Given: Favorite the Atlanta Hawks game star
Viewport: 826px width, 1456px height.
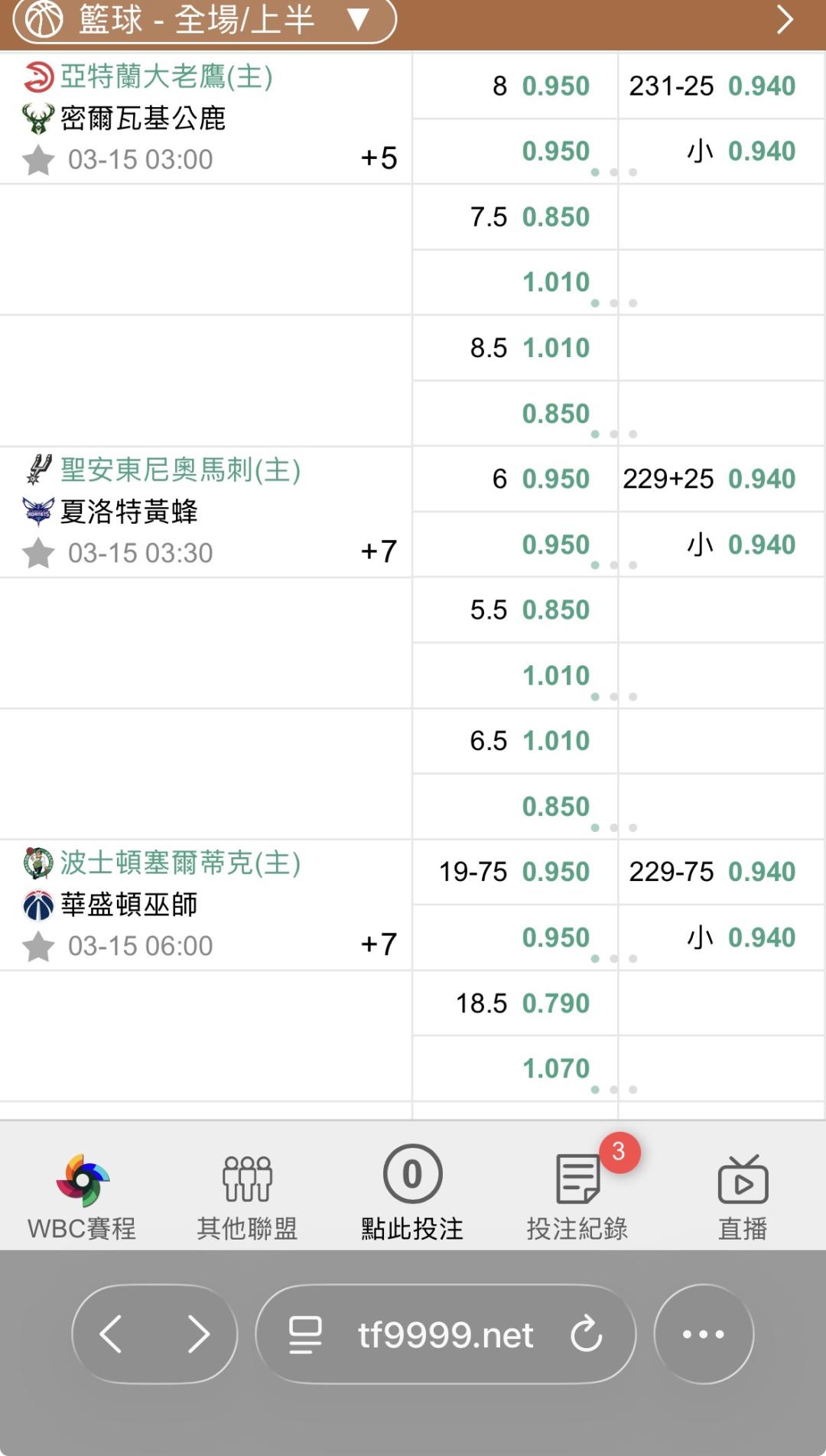Looking at the screenshot, I should click(38, 160).
